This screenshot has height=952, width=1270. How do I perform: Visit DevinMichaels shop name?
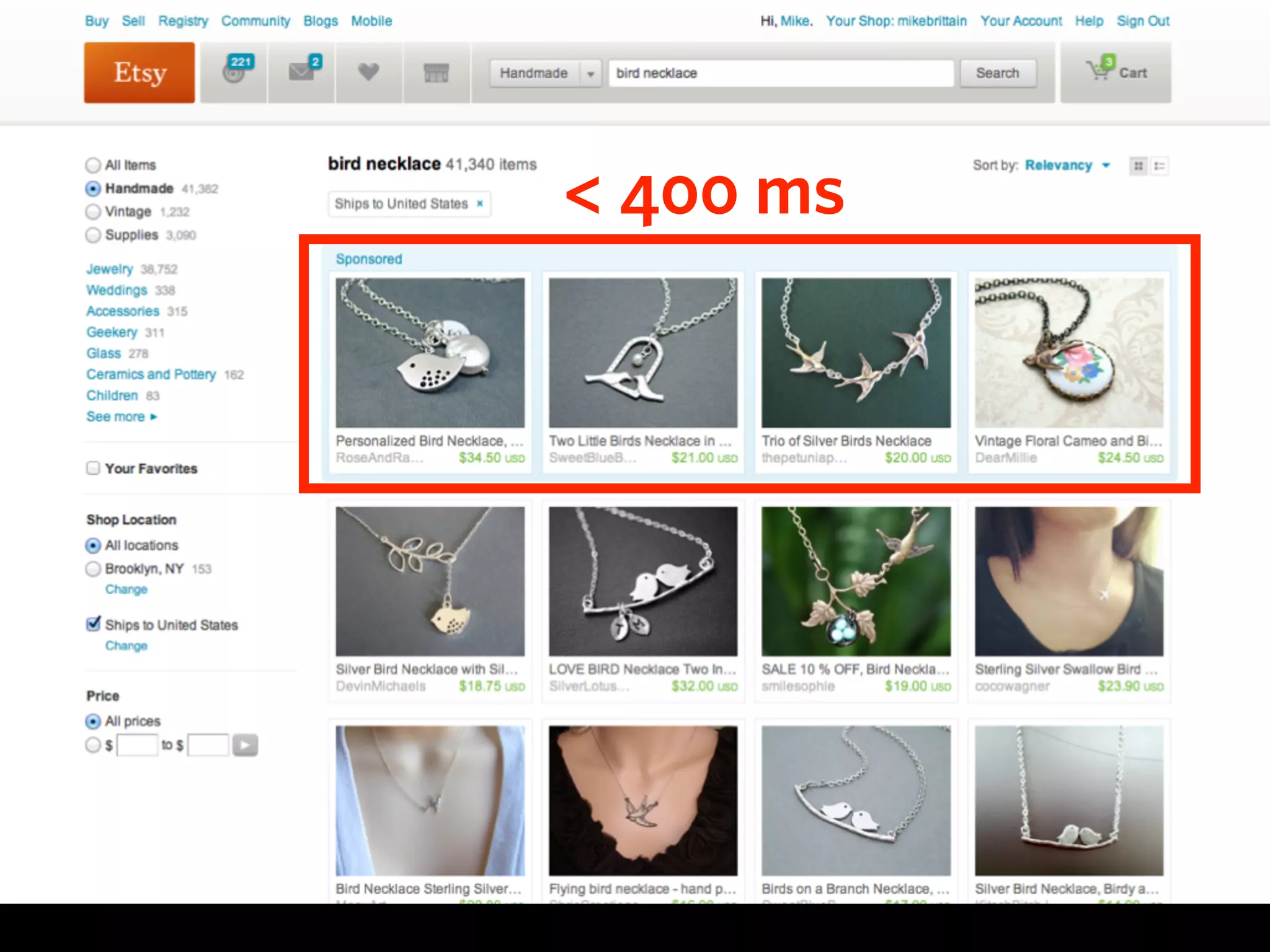(x=381, y=686)
